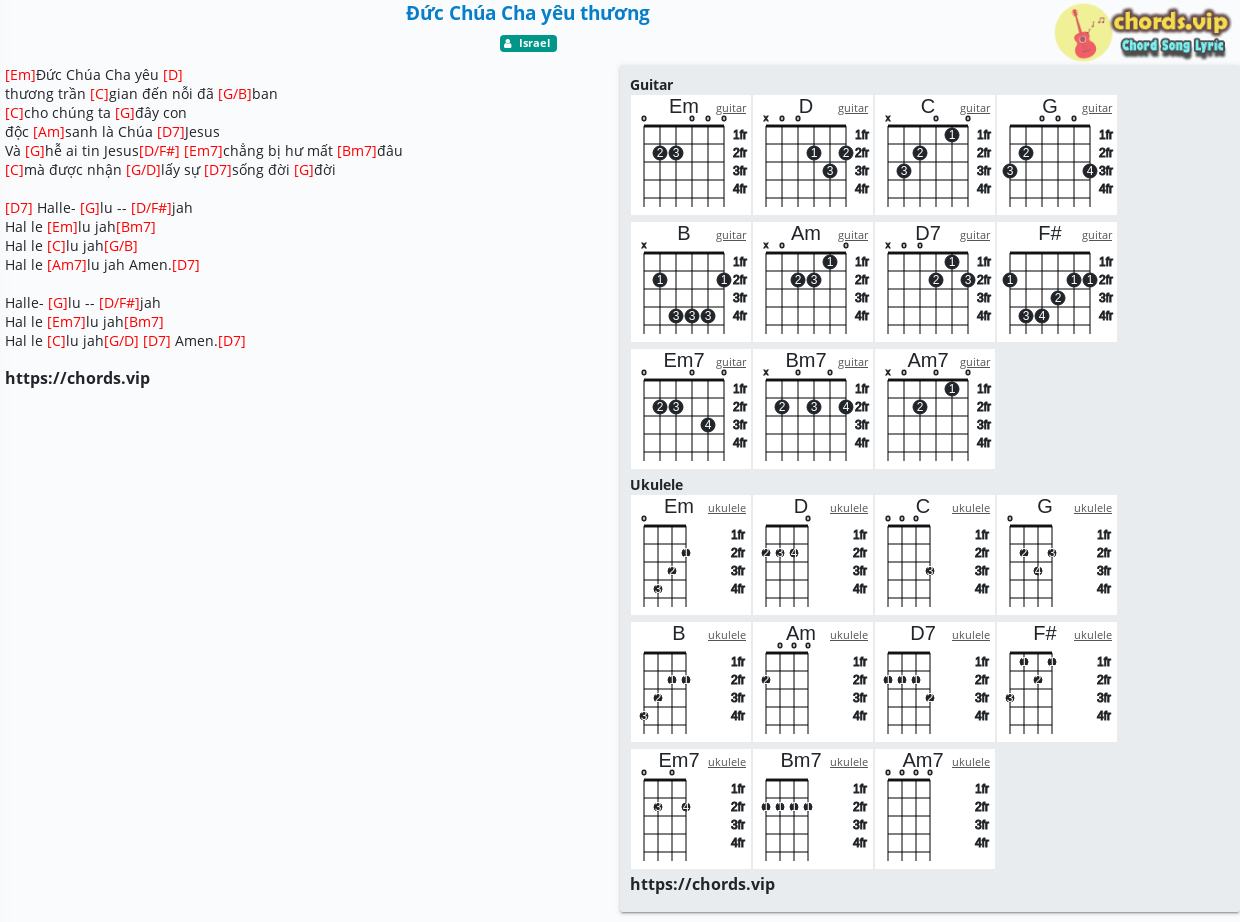This screenshot has width=1240, height=922.
Task: Click [Am7] chord before 'lu jah Amen.'
Action: pyautogui.click(x=67, y=265)
